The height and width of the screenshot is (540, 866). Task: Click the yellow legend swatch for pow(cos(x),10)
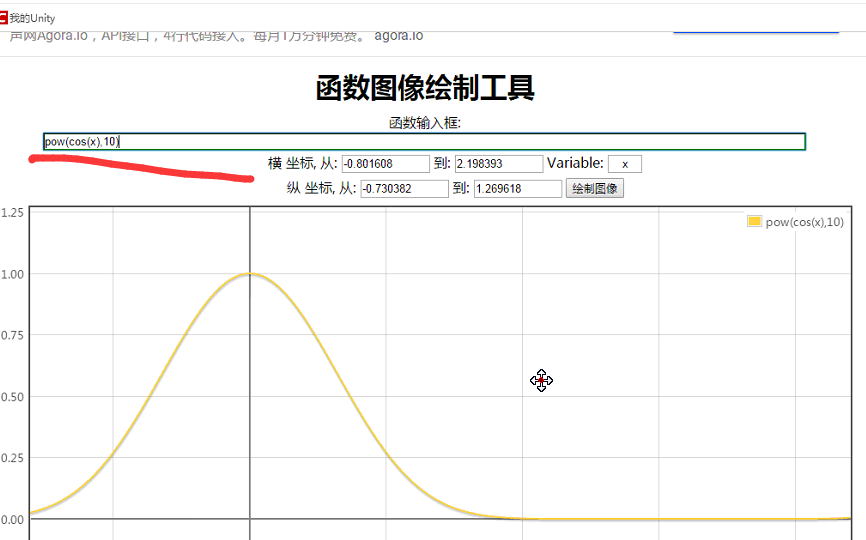754,221
